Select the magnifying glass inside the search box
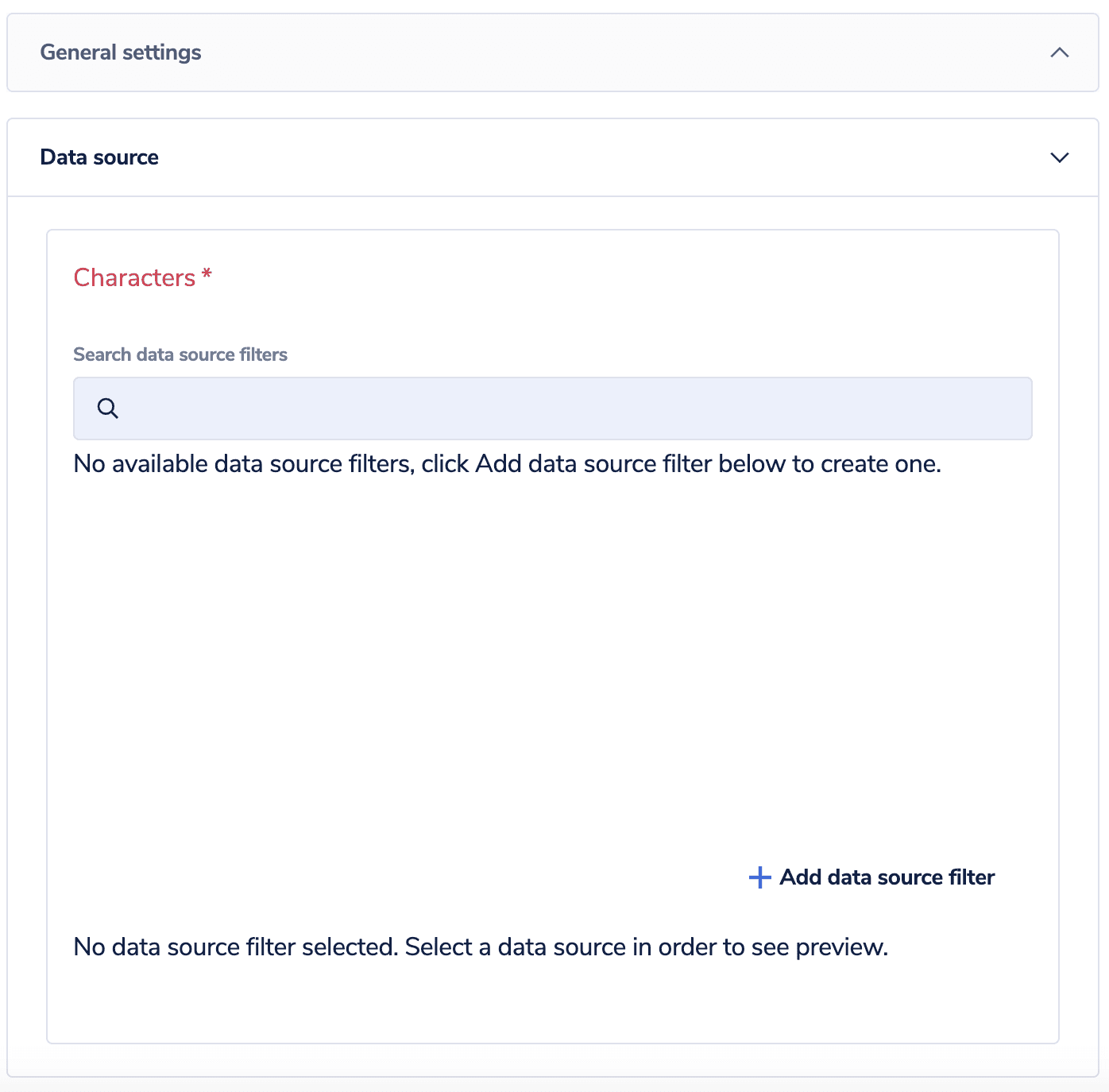This screenshot has height=1092, width=1109. [x=108, y=408]
